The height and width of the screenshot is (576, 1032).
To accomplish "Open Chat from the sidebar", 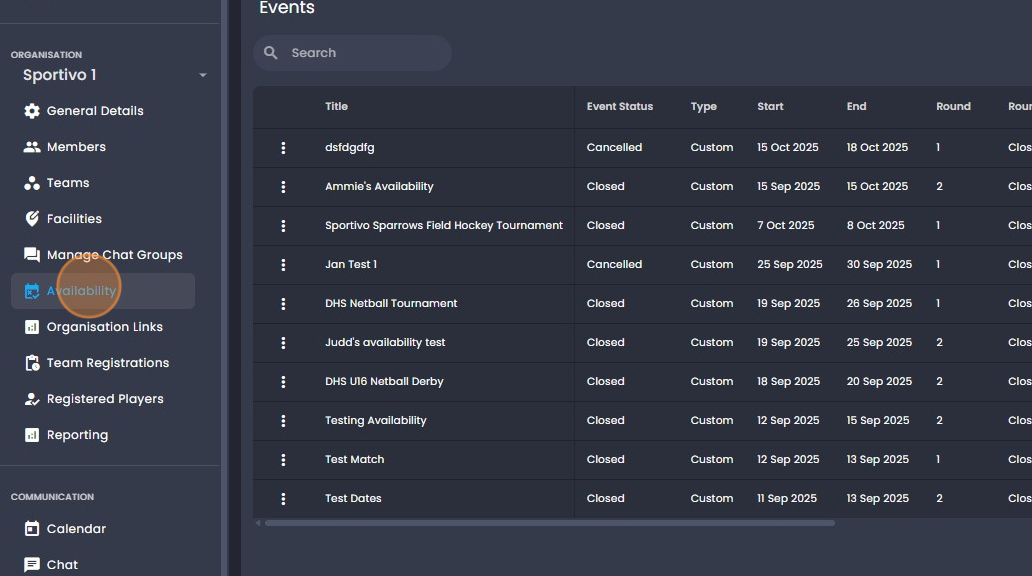I will coord(62,565).
